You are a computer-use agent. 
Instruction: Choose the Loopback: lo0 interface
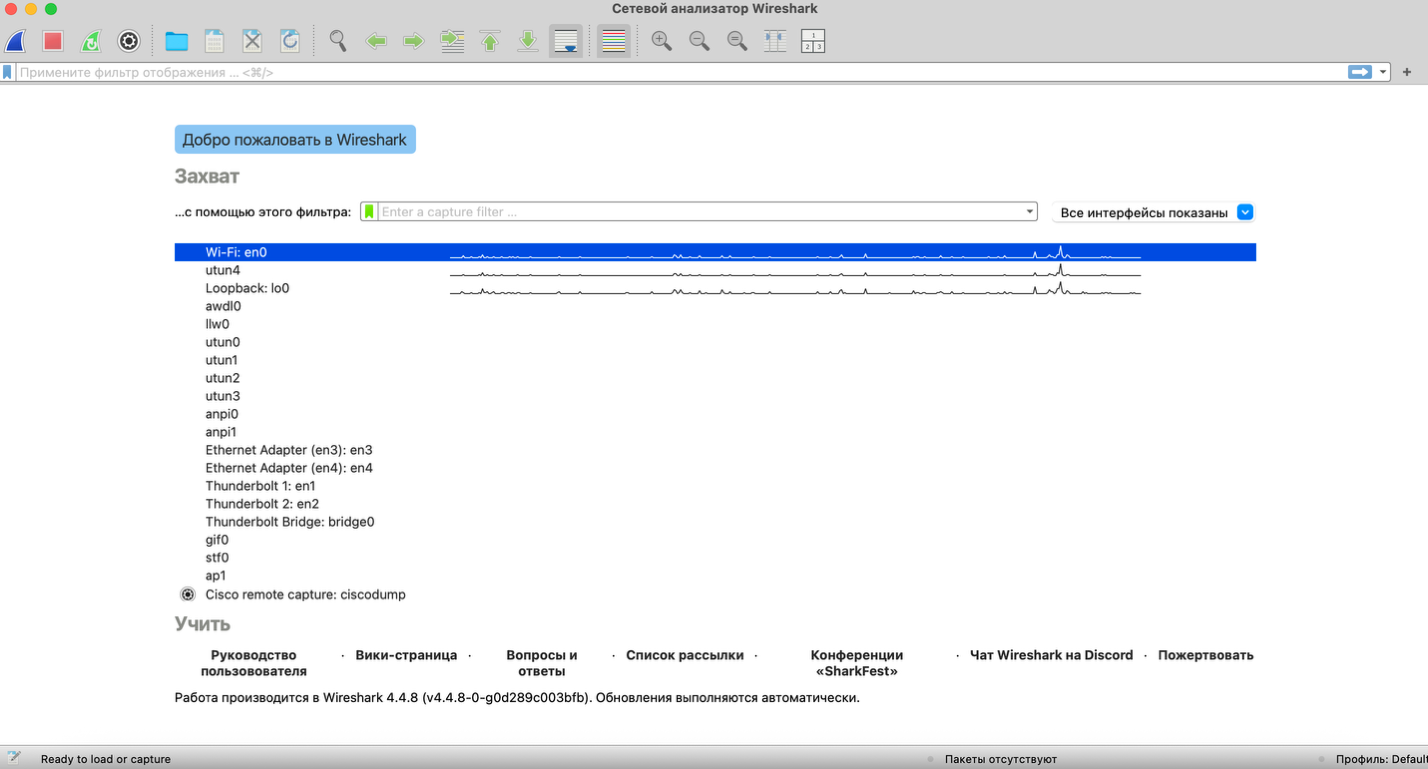[247, 289]
